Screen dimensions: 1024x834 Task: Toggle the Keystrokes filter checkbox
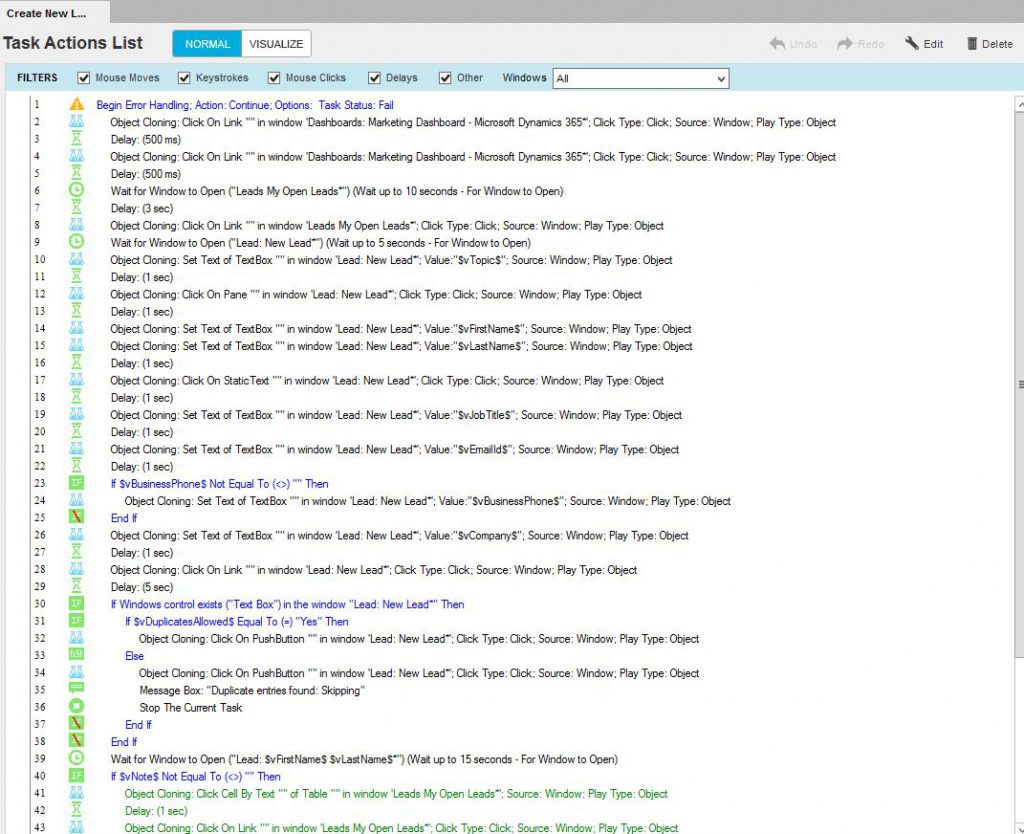pos(184,78)
